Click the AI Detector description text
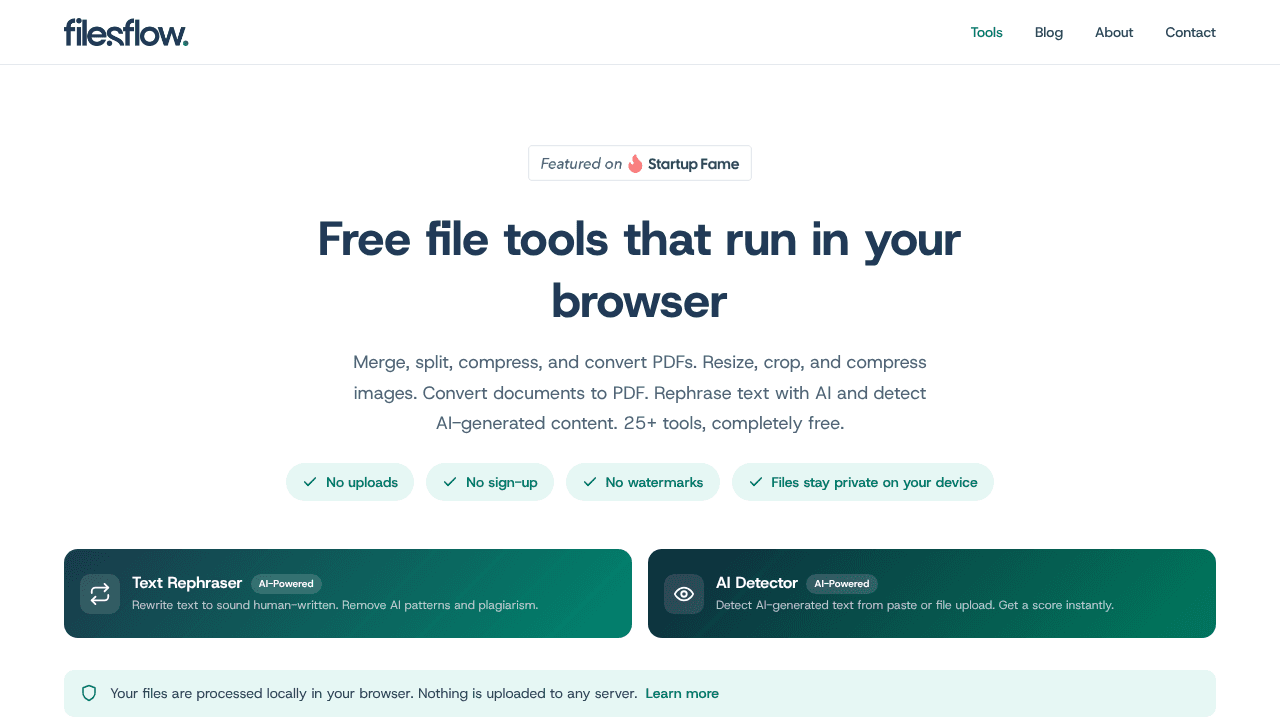 click(x=915, y=605)
